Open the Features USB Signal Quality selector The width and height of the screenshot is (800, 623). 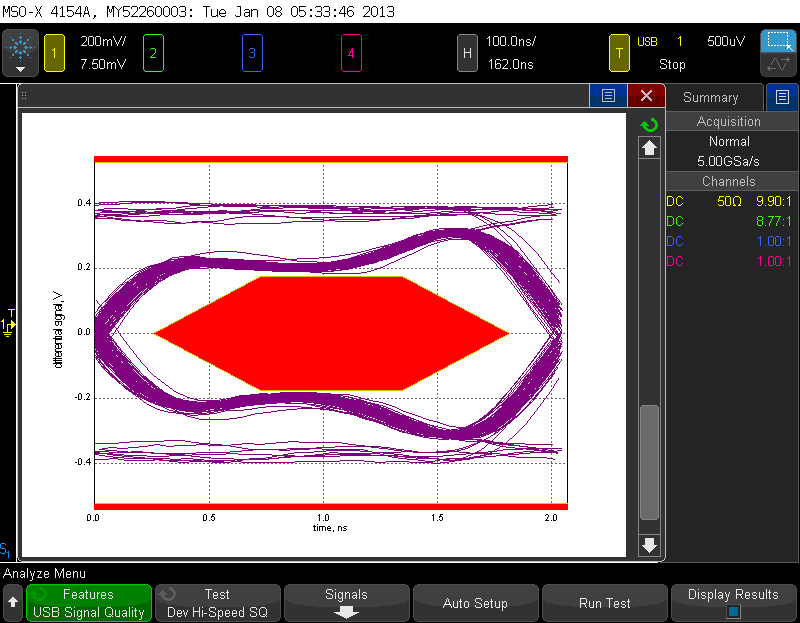[x=88, y=604]
